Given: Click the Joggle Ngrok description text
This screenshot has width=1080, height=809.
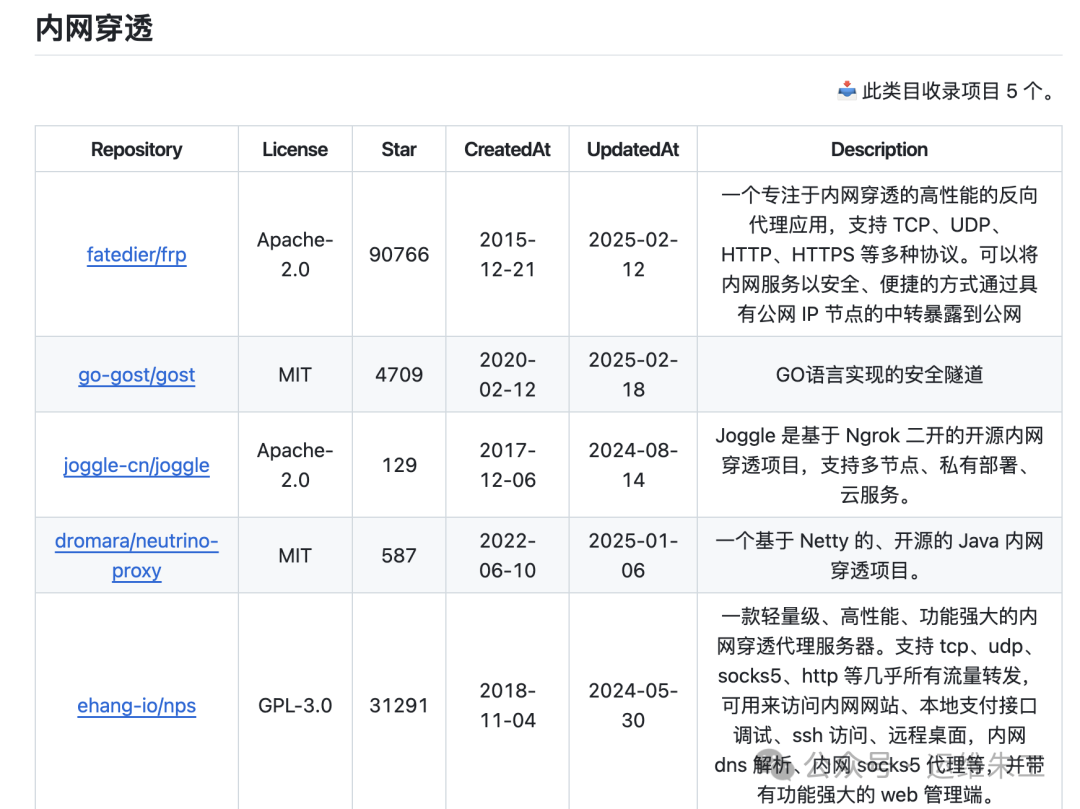Looking at the screenshot, I should pos(880,465).
